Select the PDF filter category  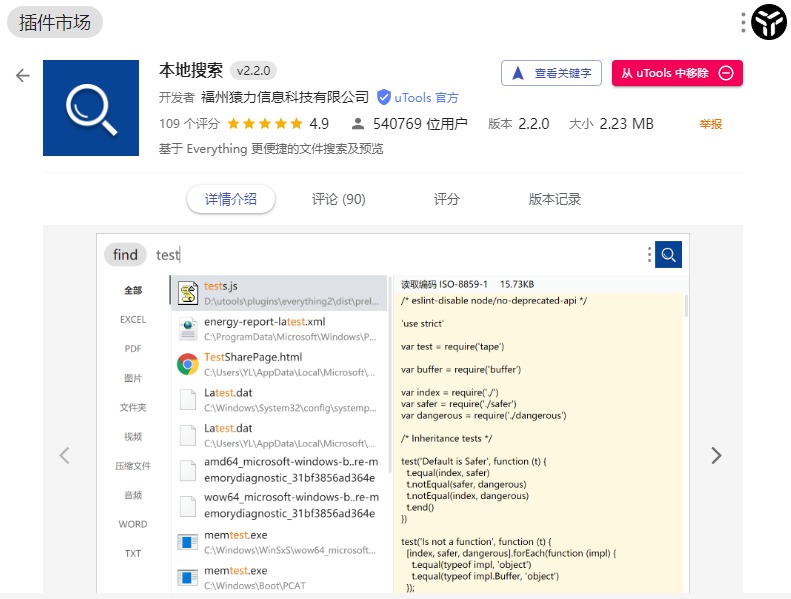click(133, 349)
